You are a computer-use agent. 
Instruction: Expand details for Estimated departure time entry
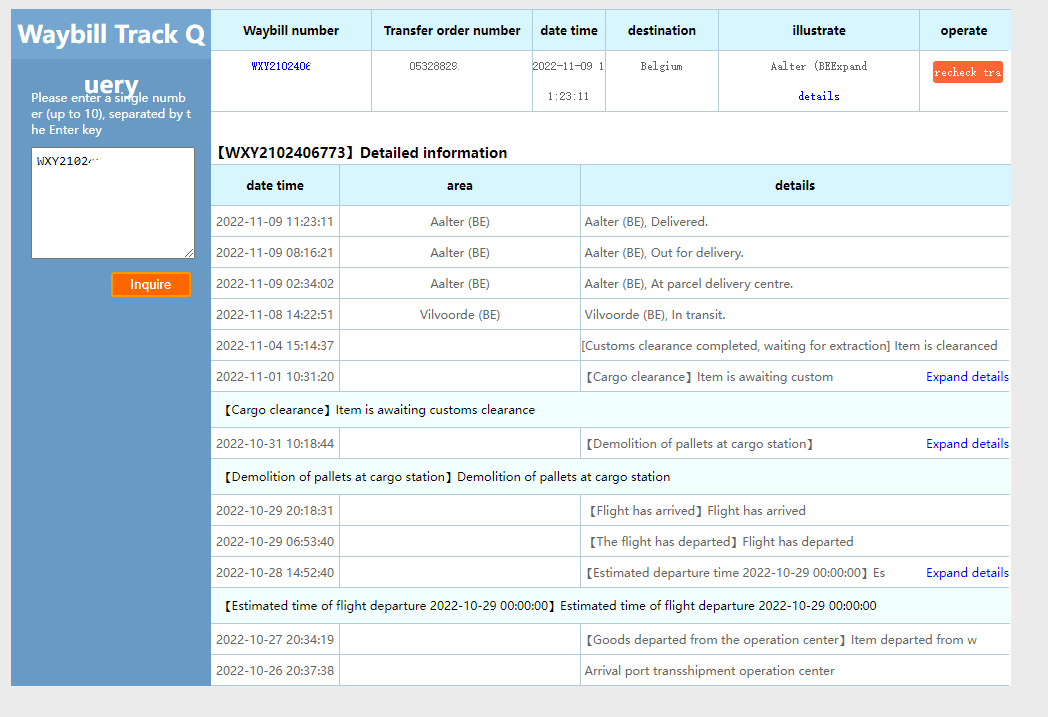(966, 573)
